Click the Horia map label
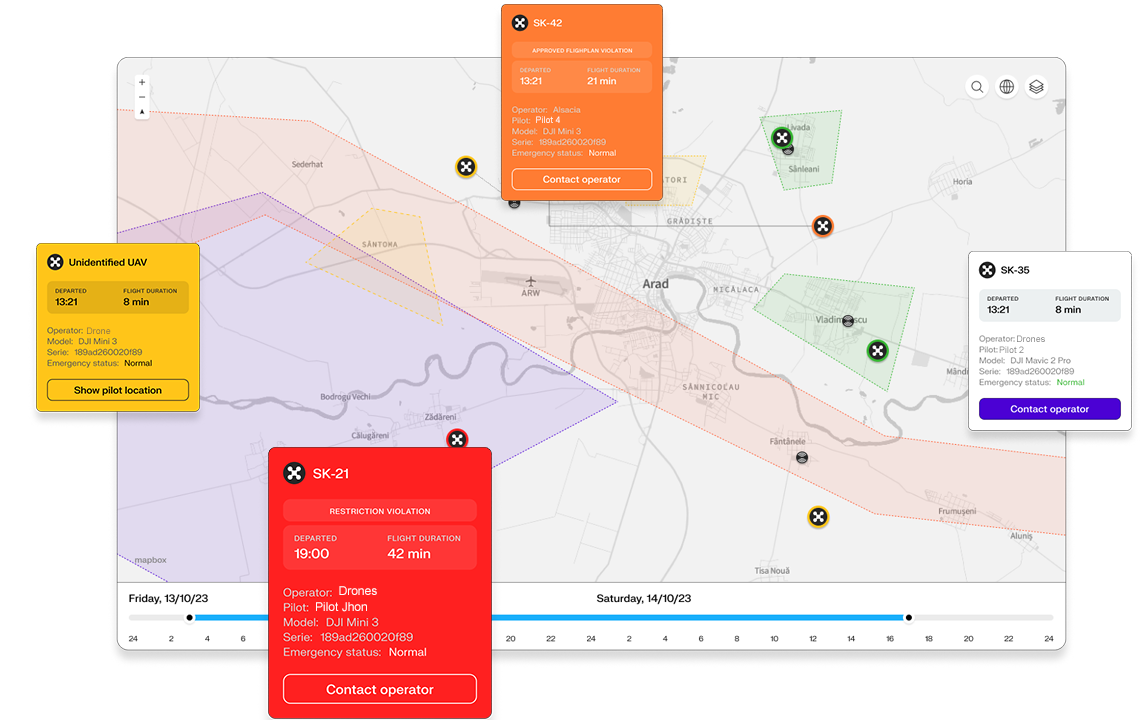 (x=962, y=182)
